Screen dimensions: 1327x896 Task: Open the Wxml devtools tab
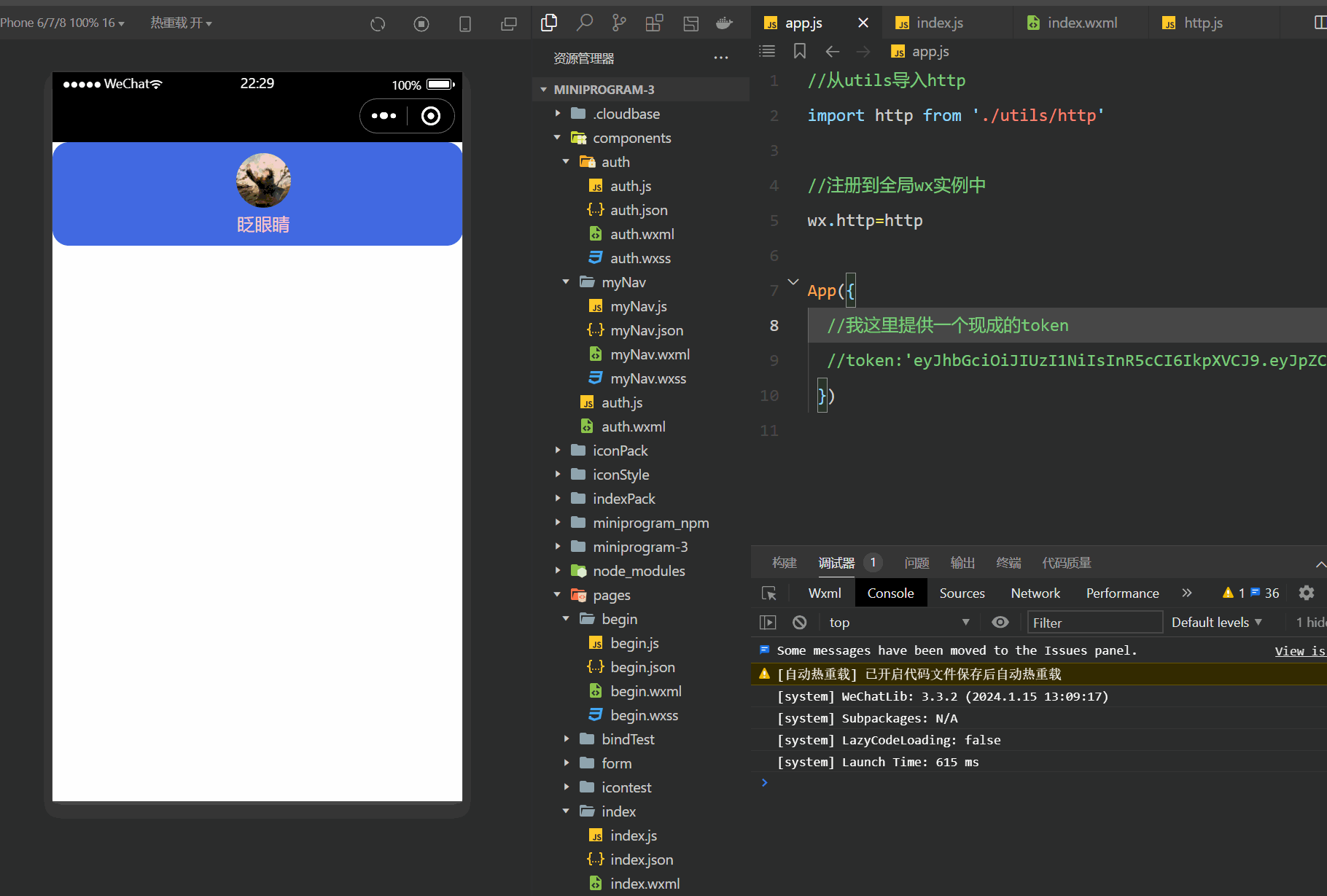pos(825,593)
